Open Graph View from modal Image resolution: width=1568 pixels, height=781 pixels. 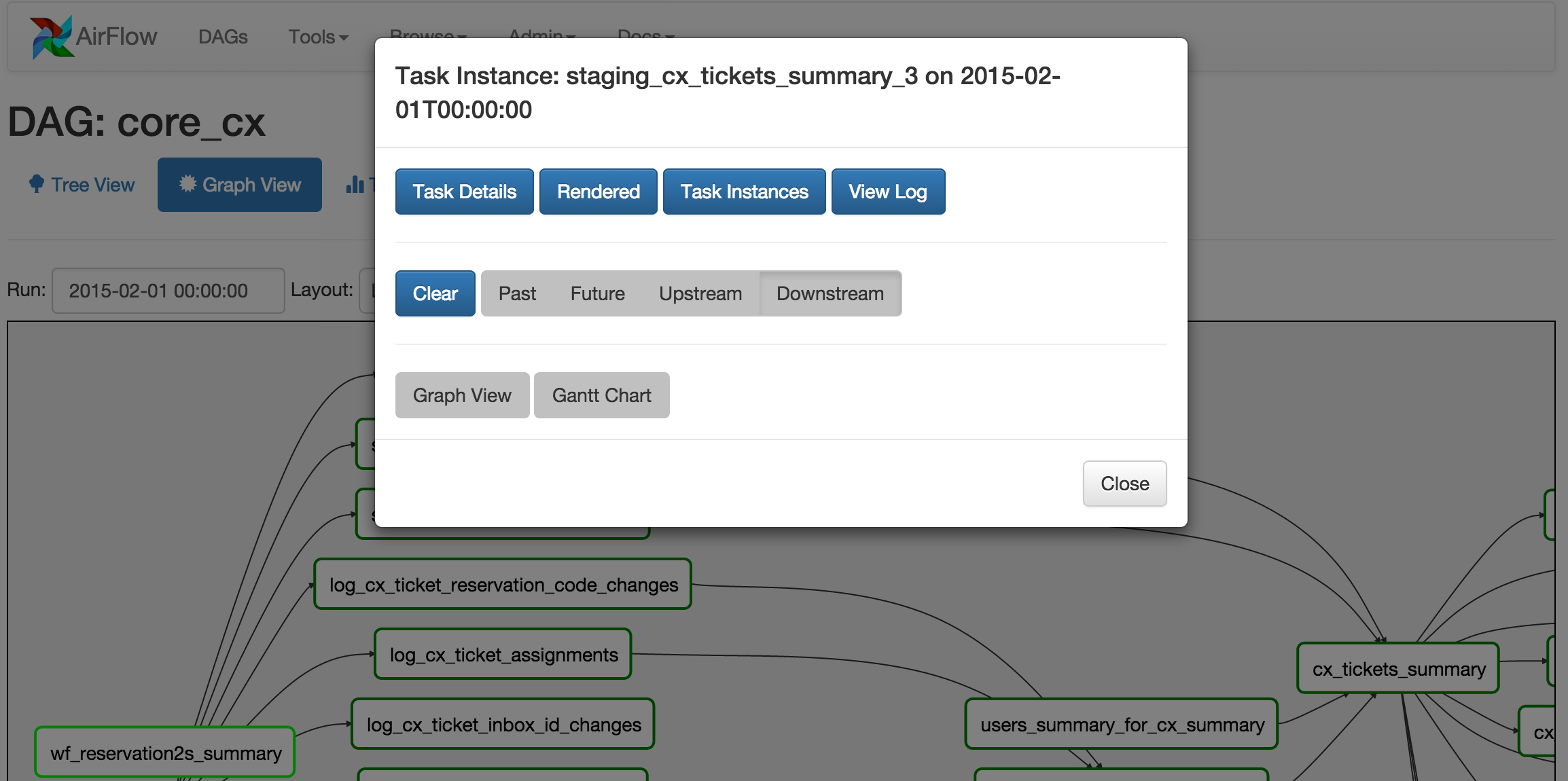pos(463,395)
